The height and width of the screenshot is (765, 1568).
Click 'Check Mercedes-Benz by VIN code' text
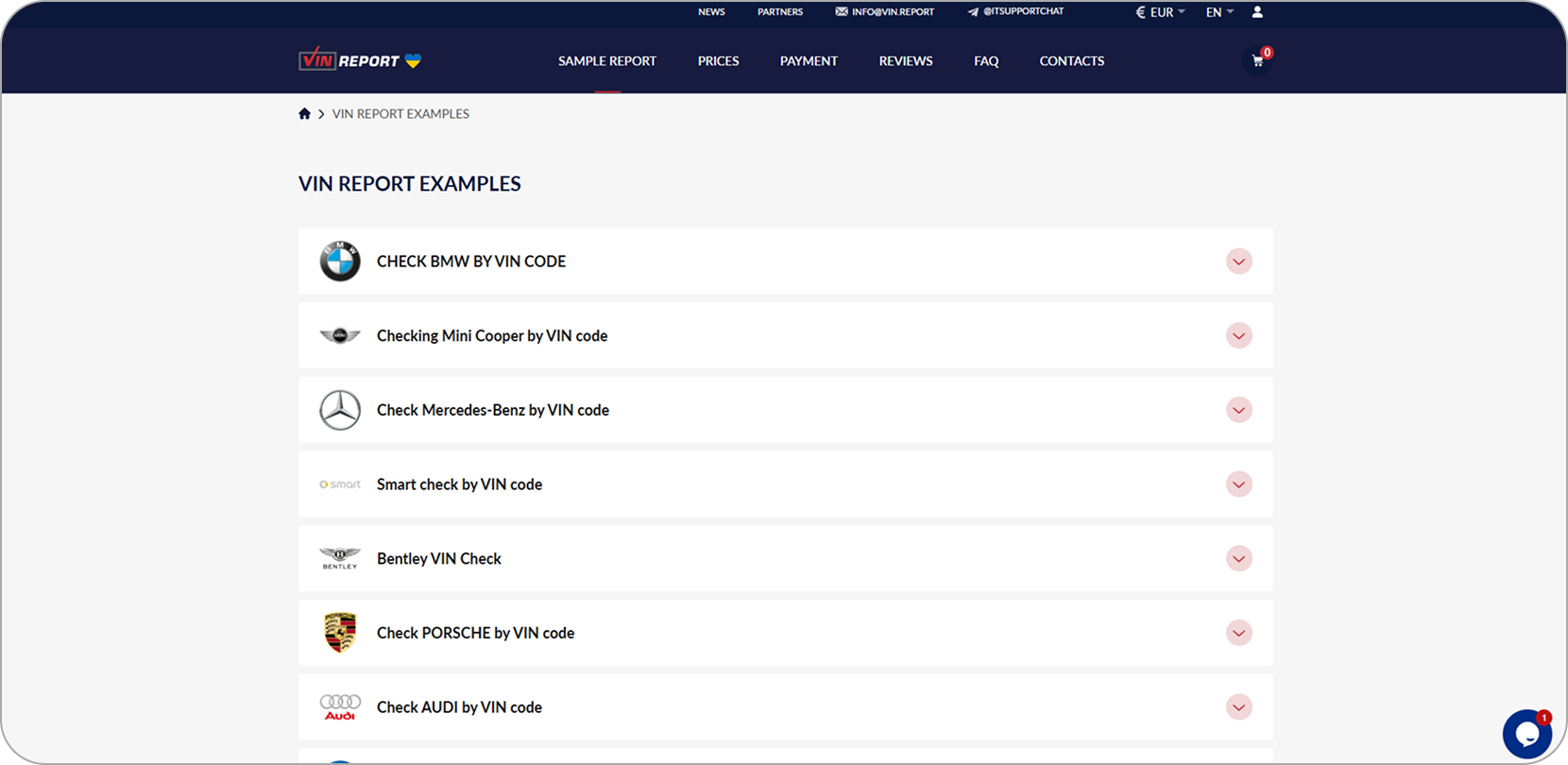493,410
